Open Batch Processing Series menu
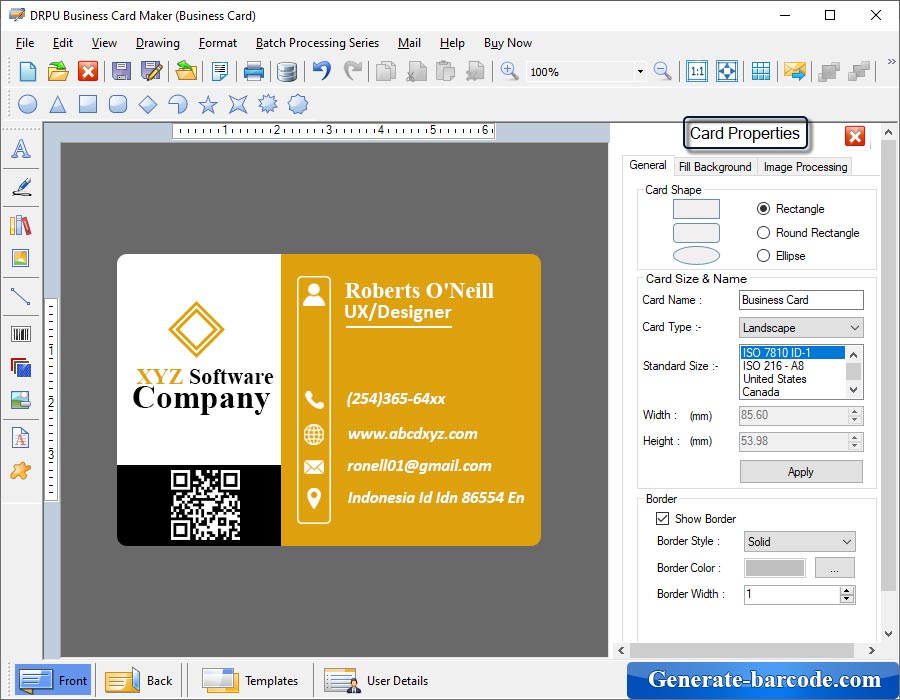Screen dimensions: 900x700 click(x=317, y=43)
